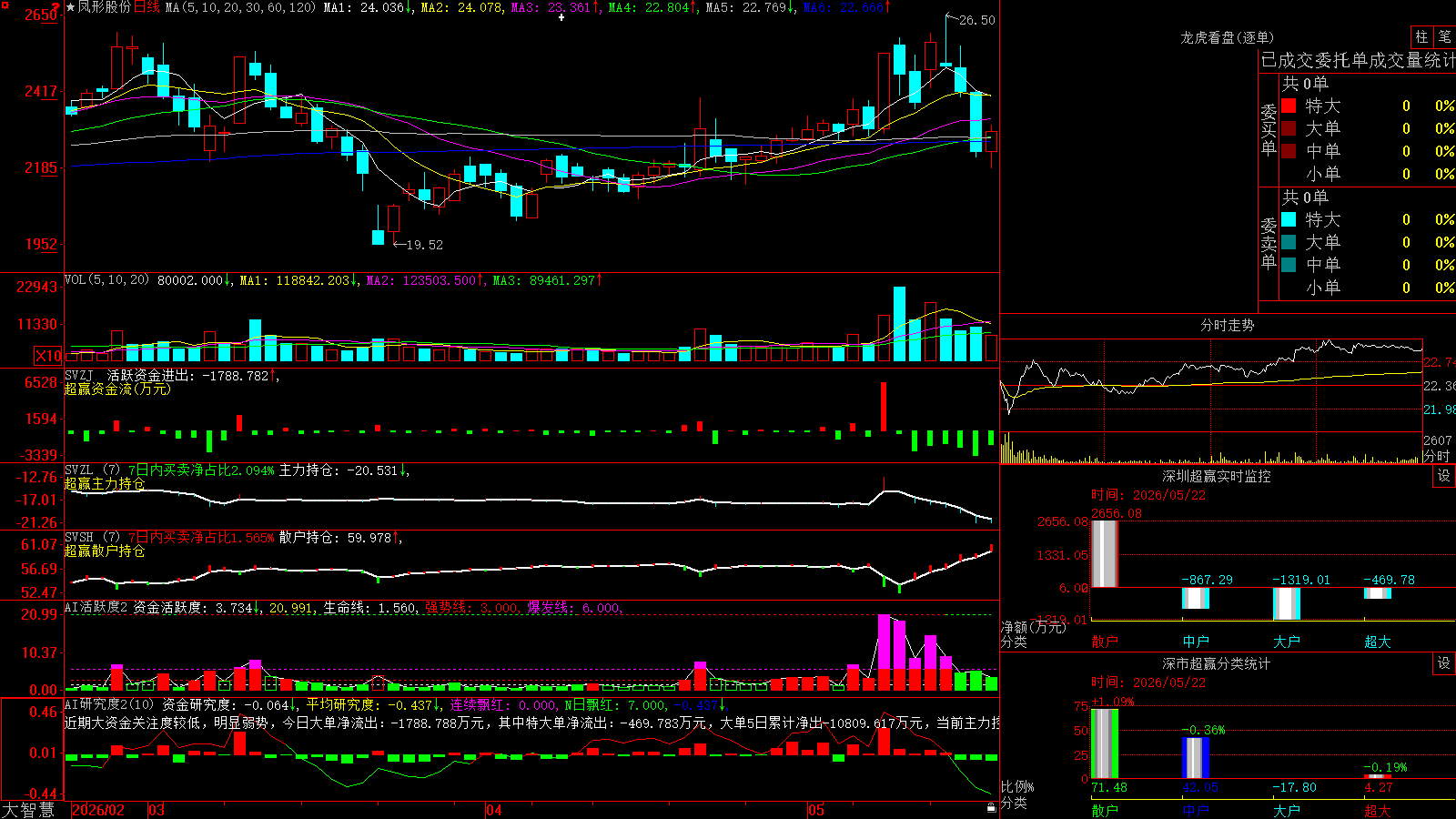Click the 42.05 value under 深市超赢分类统计

(x=1200, y=787)
